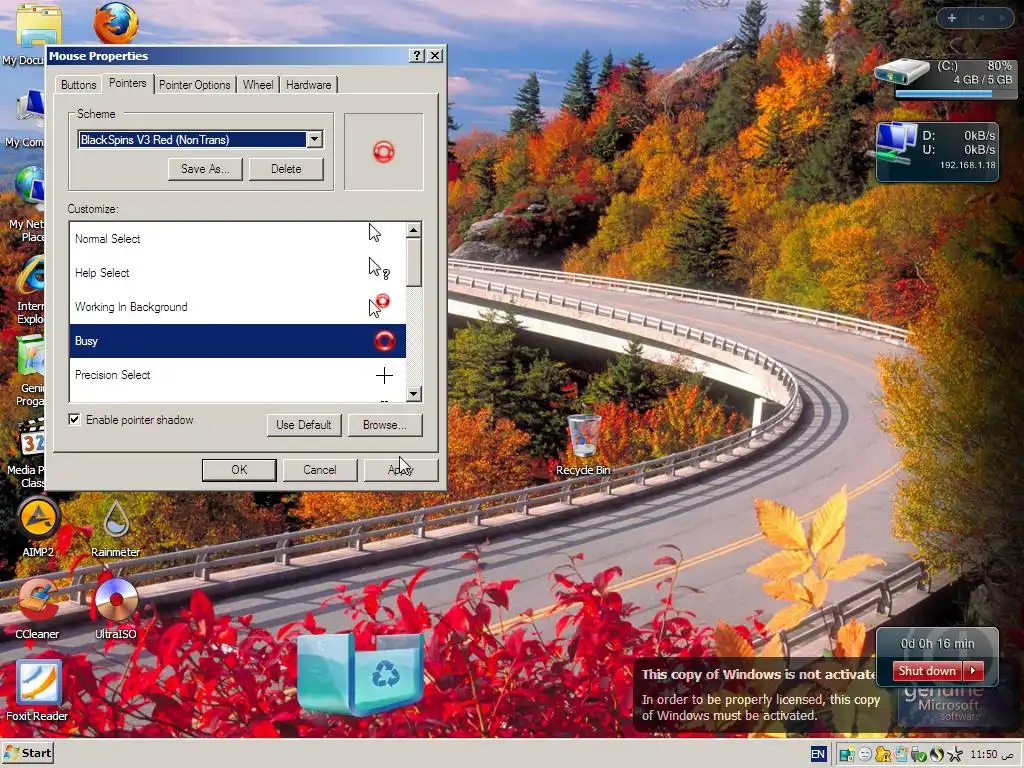Click the safely remove hardware tray icon
Viewport: 1024px width, 768px height.
click(920, 755)
